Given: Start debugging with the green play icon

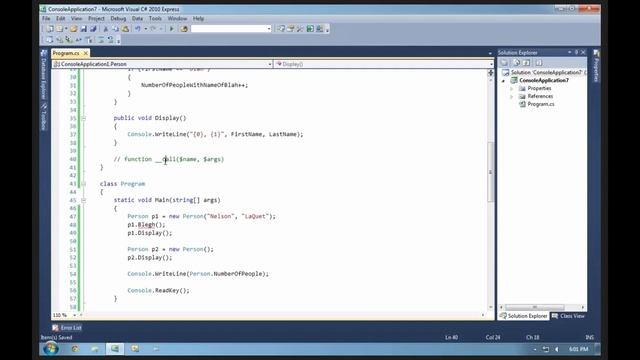Looking at the screenshot, I should tap(172, 29).
